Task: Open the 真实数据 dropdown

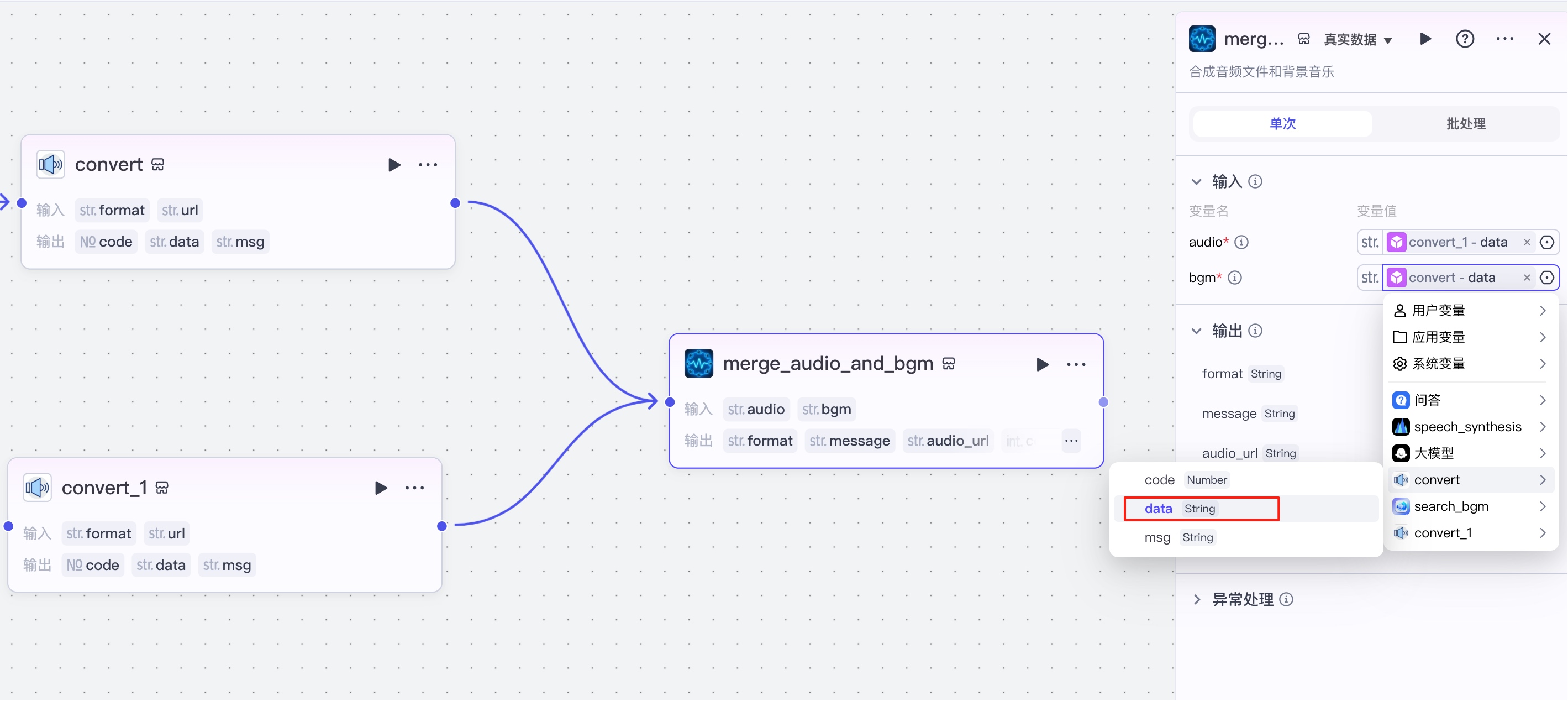Action: (x=1358, y=40)
